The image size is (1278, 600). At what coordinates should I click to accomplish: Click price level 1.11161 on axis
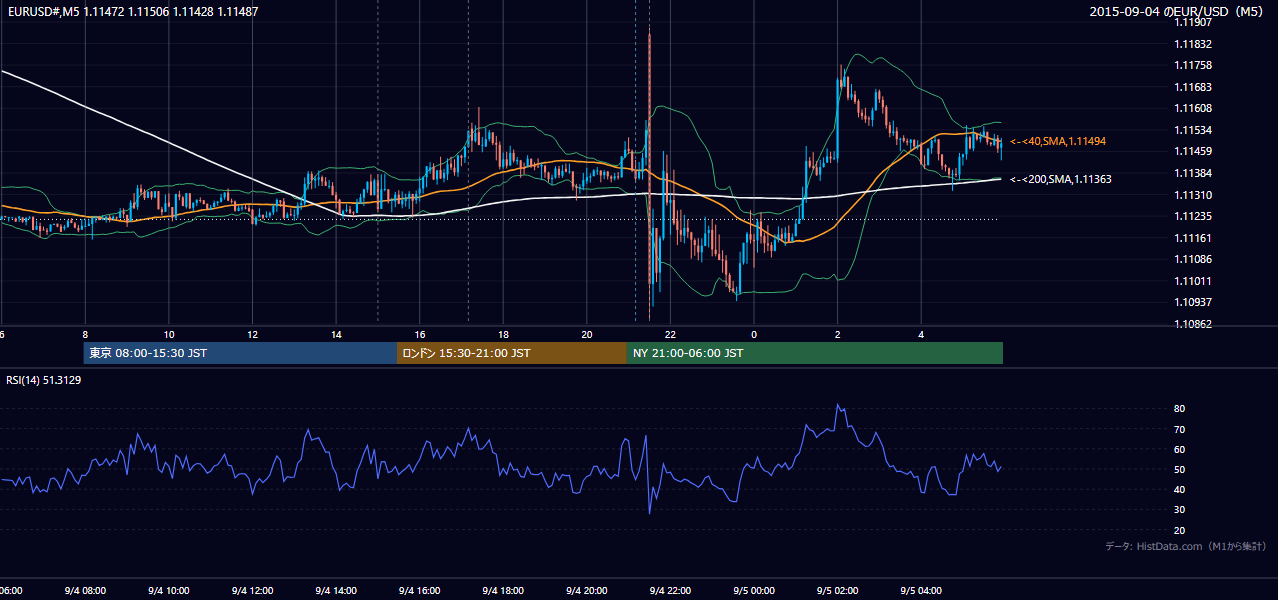tap(1194, 238)
